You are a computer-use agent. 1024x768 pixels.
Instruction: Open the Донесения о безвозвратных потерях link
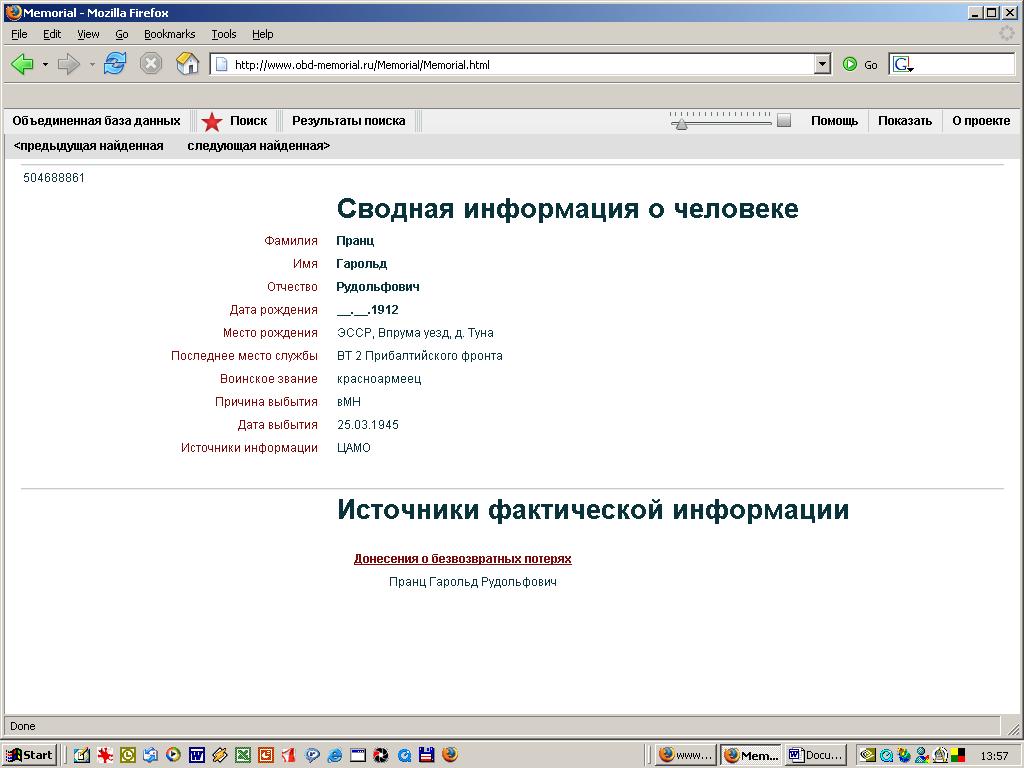coord(462,559)
